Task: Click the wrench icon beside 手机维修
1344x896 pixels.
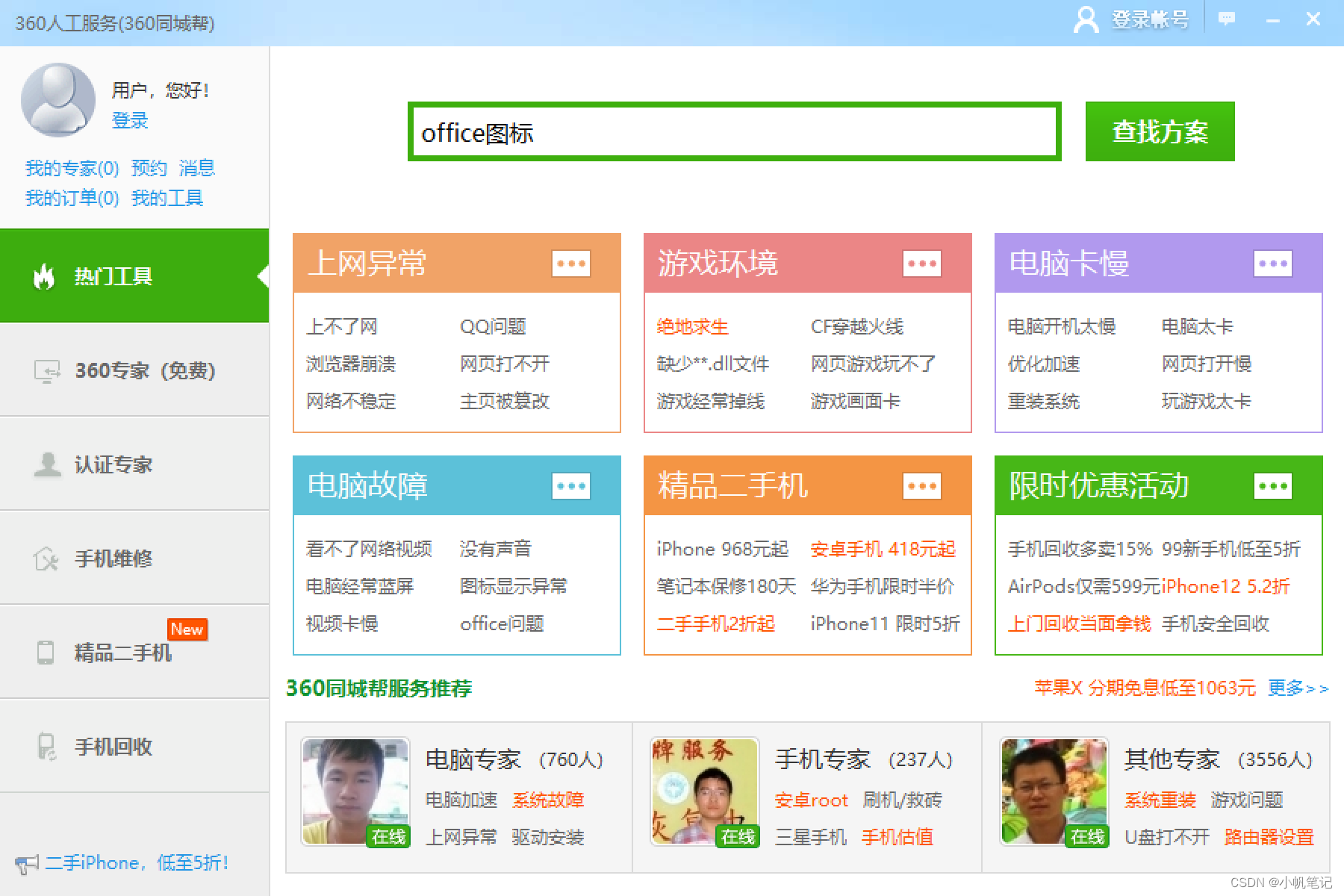Action: [46, 559]
